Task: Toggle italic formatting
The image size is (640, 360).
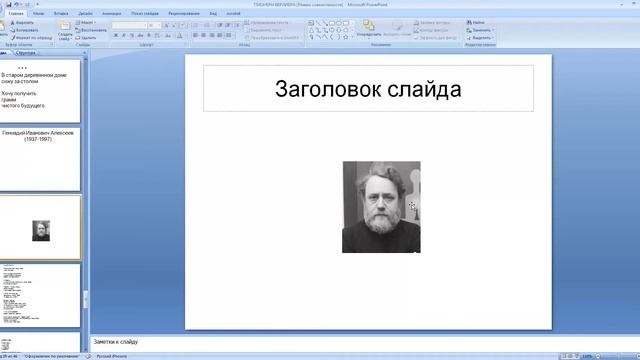Action: point(124,36)
